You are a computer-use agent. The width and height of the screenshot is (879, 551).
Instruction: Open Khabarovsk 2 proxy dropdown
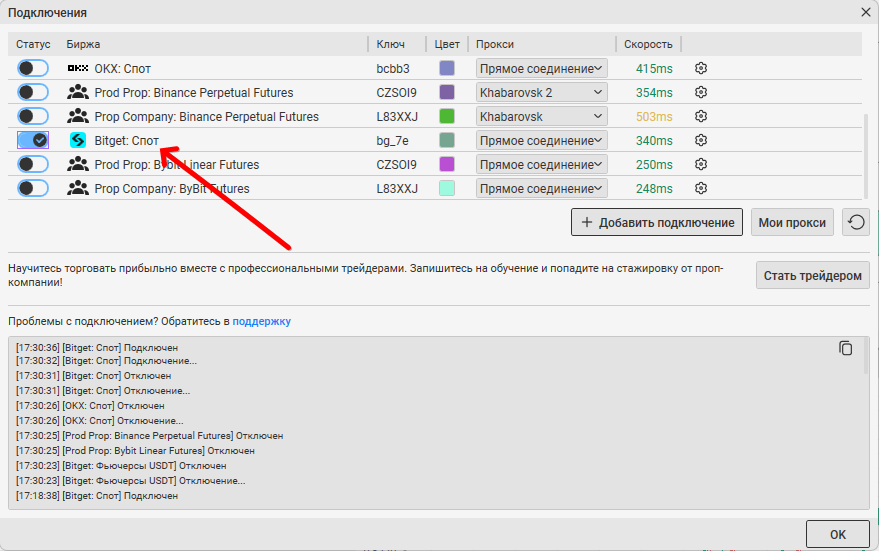(541, 92)
